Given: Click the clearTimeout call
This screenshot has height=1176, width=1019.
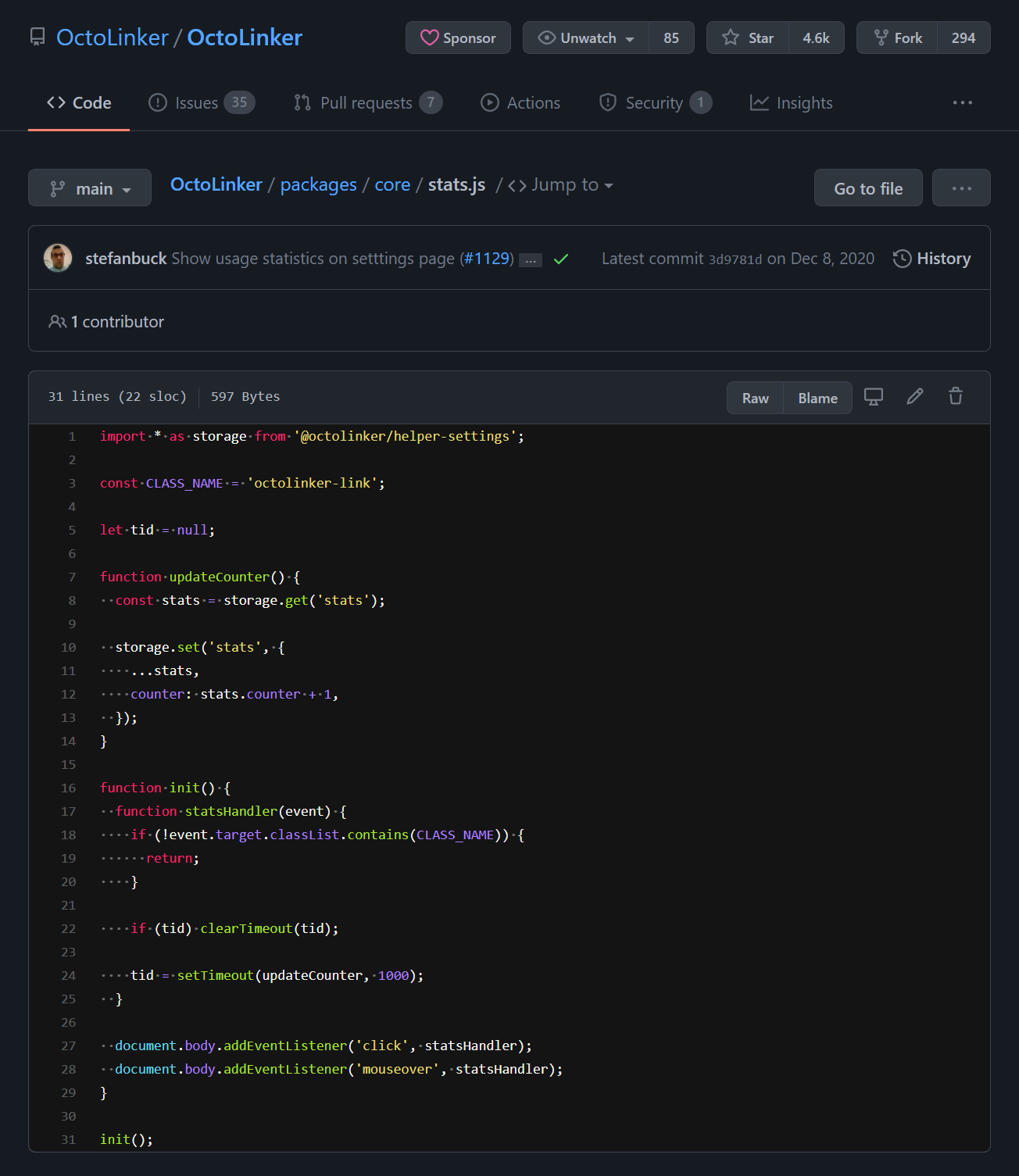Looking at the screenshot, I should click(246, 928).
